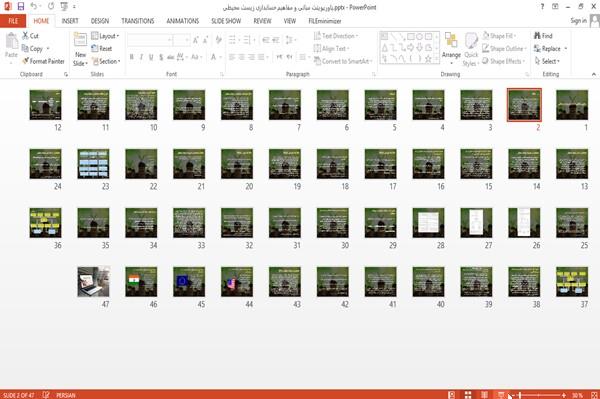Screen dimensions: 600x399
Task: Open the FILE tab
Action: click(13, 21)
